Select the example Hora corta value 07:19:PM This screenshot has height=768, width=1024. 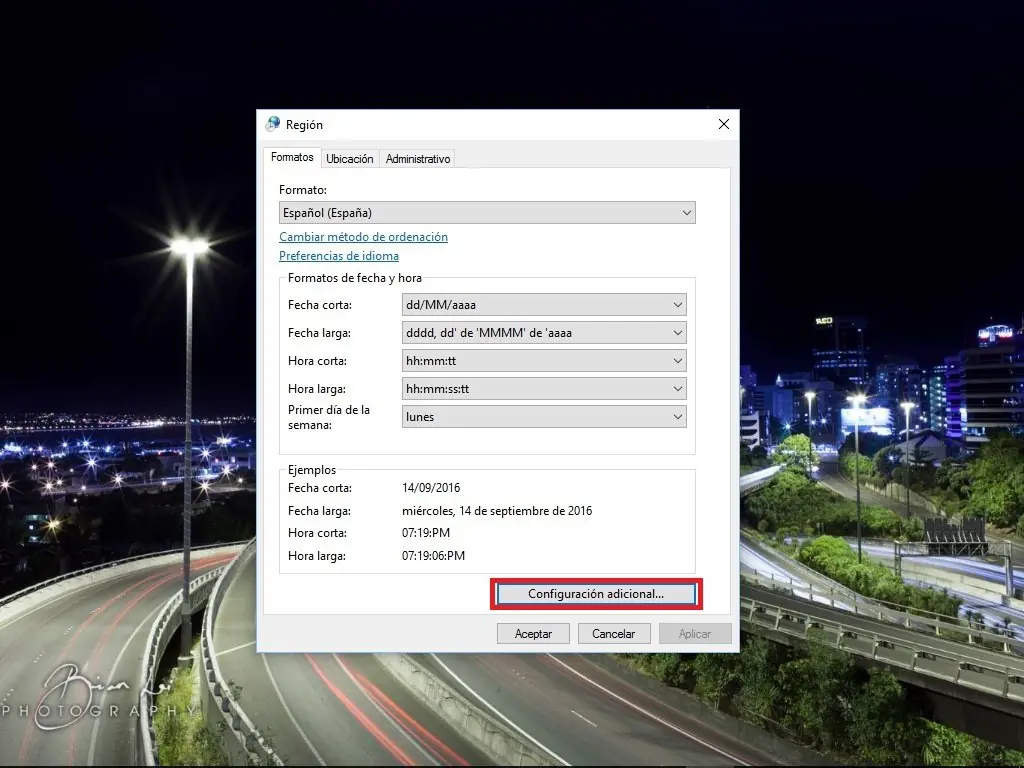pyautogui.click(x=426, y=533)
